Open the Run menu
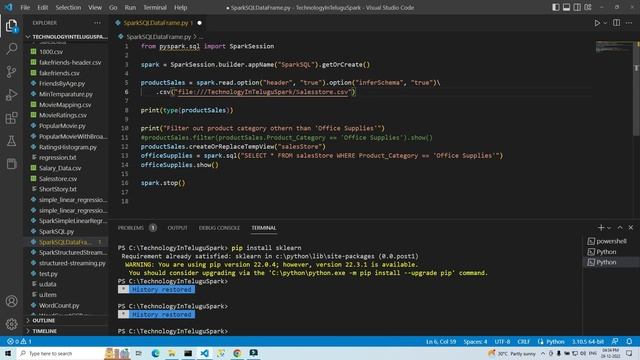 point(130,7)
